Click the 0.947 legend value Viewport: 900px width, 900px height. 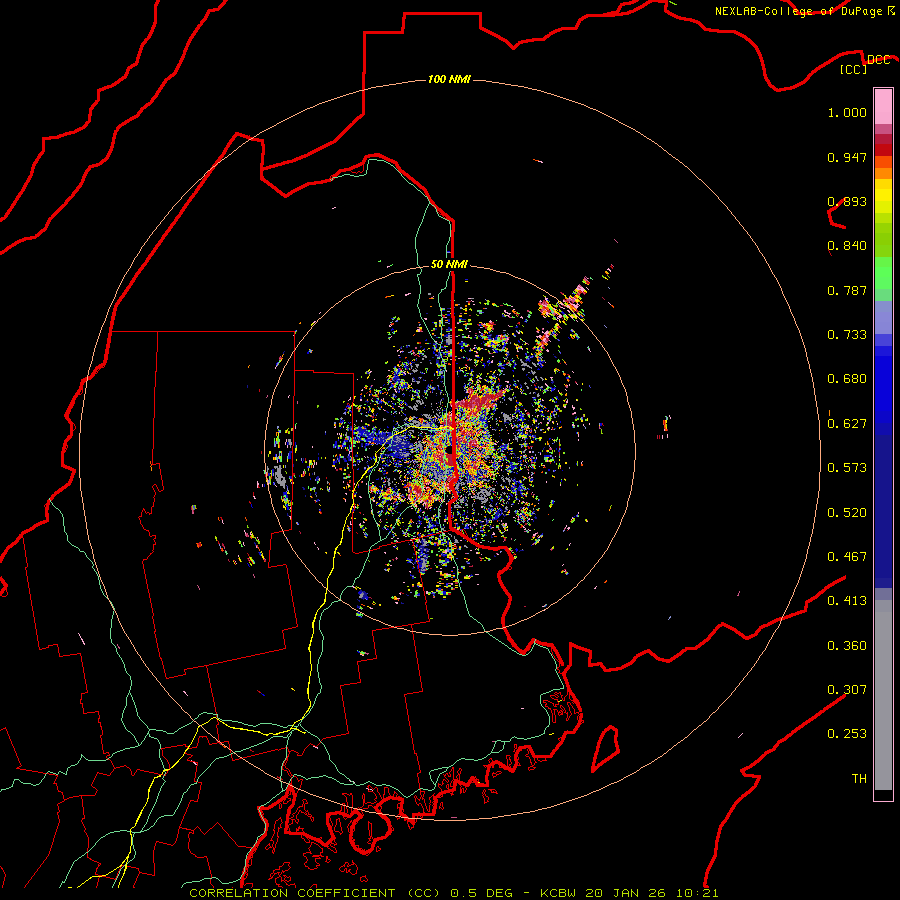(x=847, y=157)
